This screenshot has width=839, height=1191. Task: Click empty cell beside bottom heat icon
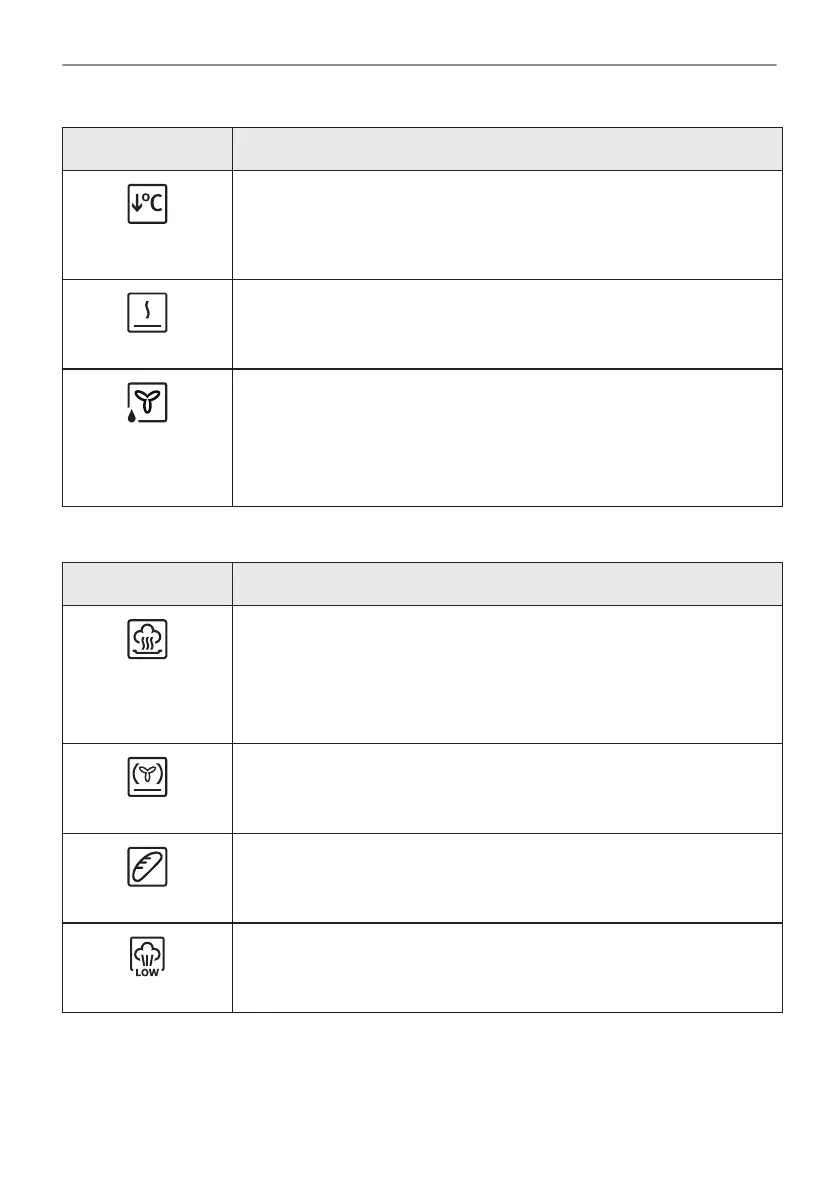[x=506, y=323]
